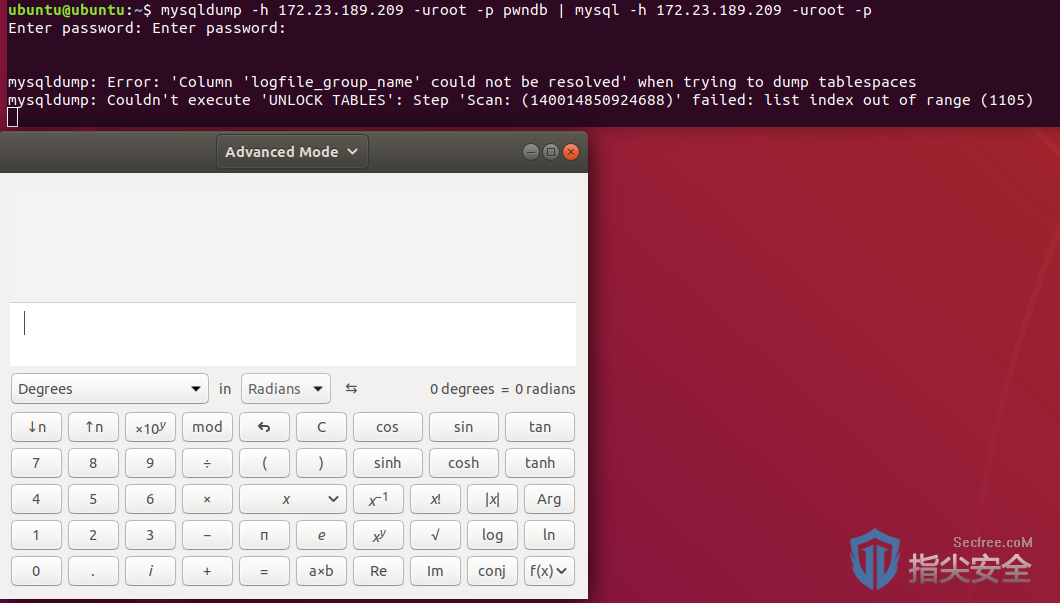This screenshot has width=1060, height=603.
Task: Click the Re real part button
Action: tap(378, 571)
